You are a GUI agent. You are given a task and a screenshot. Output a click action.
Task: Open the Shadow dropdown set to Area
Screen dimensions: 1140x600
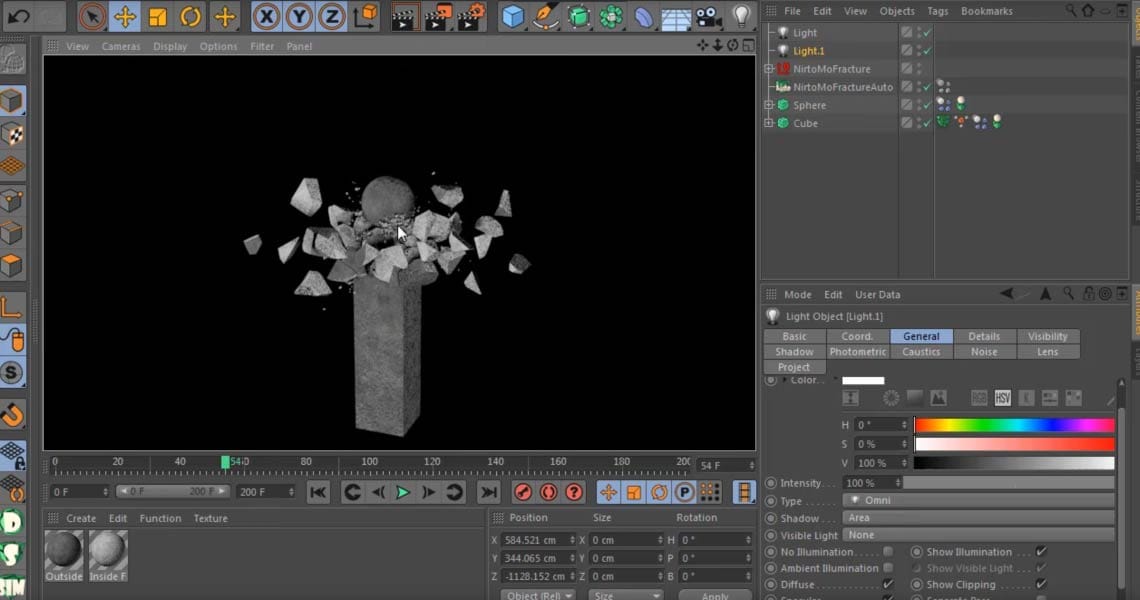[x=978, y=518]
